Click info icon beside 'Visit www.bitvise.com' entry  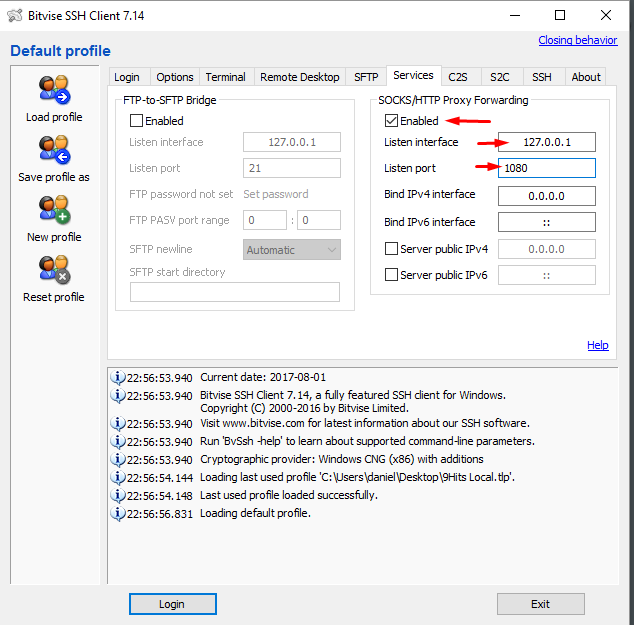tap(118, 423)
